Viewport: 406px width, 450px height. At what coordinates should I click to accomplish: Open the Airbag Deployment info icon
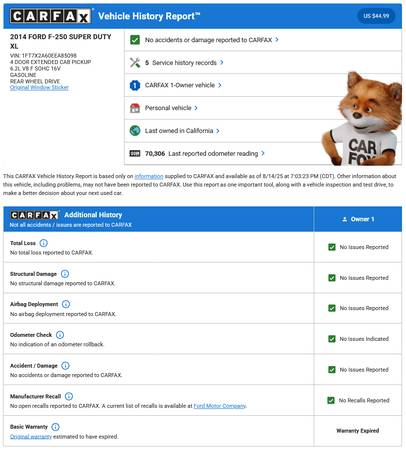click(x=66, y=304)
